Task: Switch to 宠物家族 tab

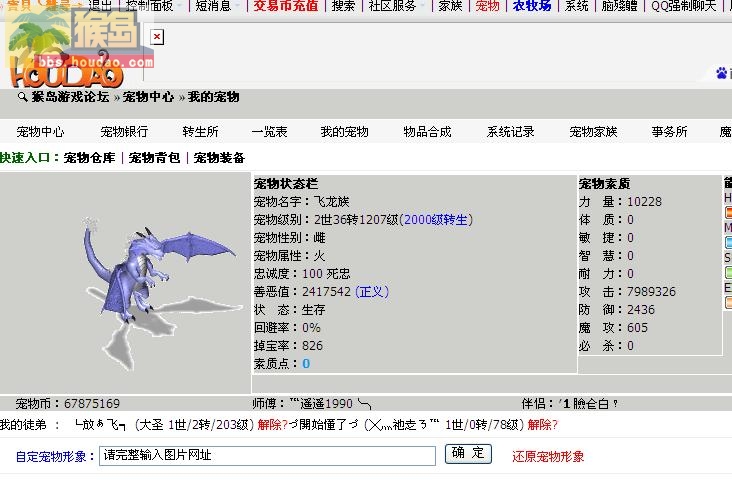Action: pyautogui.click(x=593, y=132)
